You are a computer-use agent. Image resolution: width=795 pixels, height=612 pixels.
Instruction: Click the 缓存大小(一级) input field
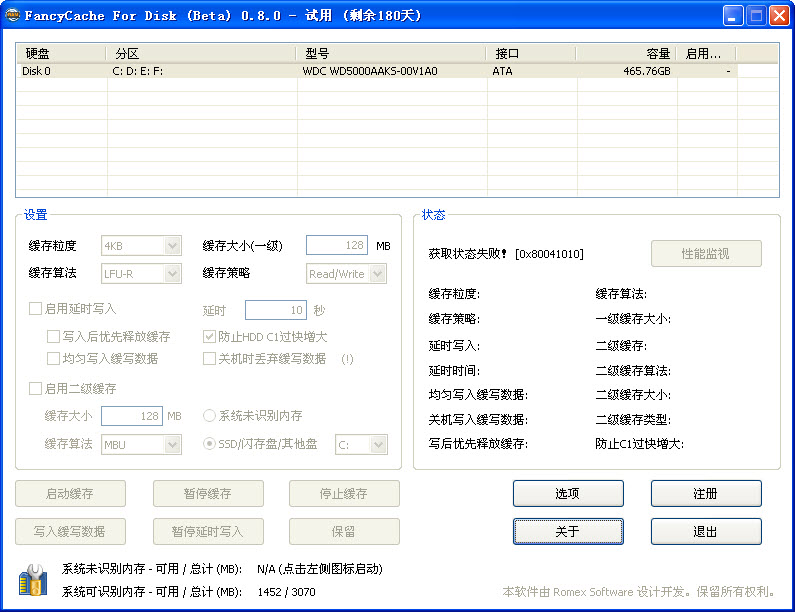(337, 245)
